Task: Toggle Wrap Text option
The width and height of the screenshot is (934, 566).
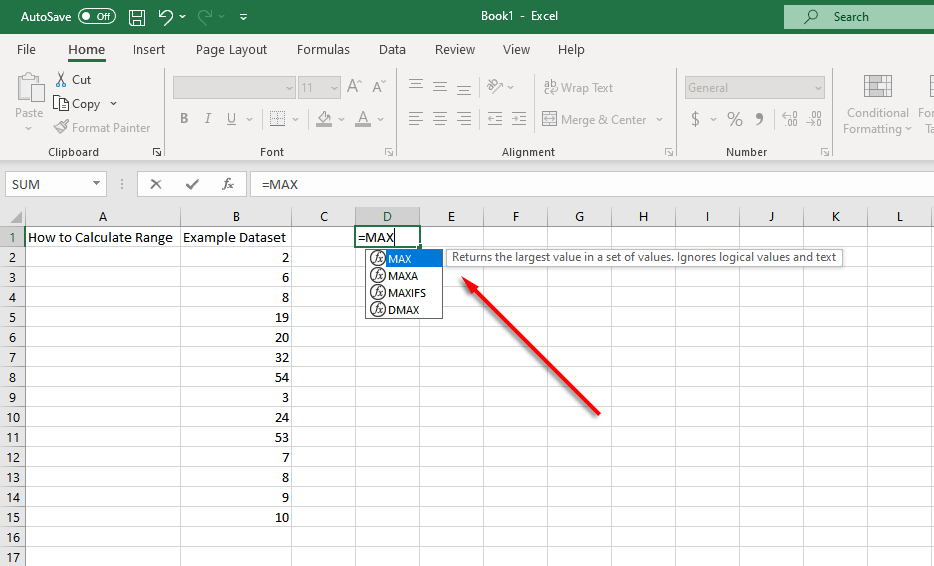Action: pos(578,88)
